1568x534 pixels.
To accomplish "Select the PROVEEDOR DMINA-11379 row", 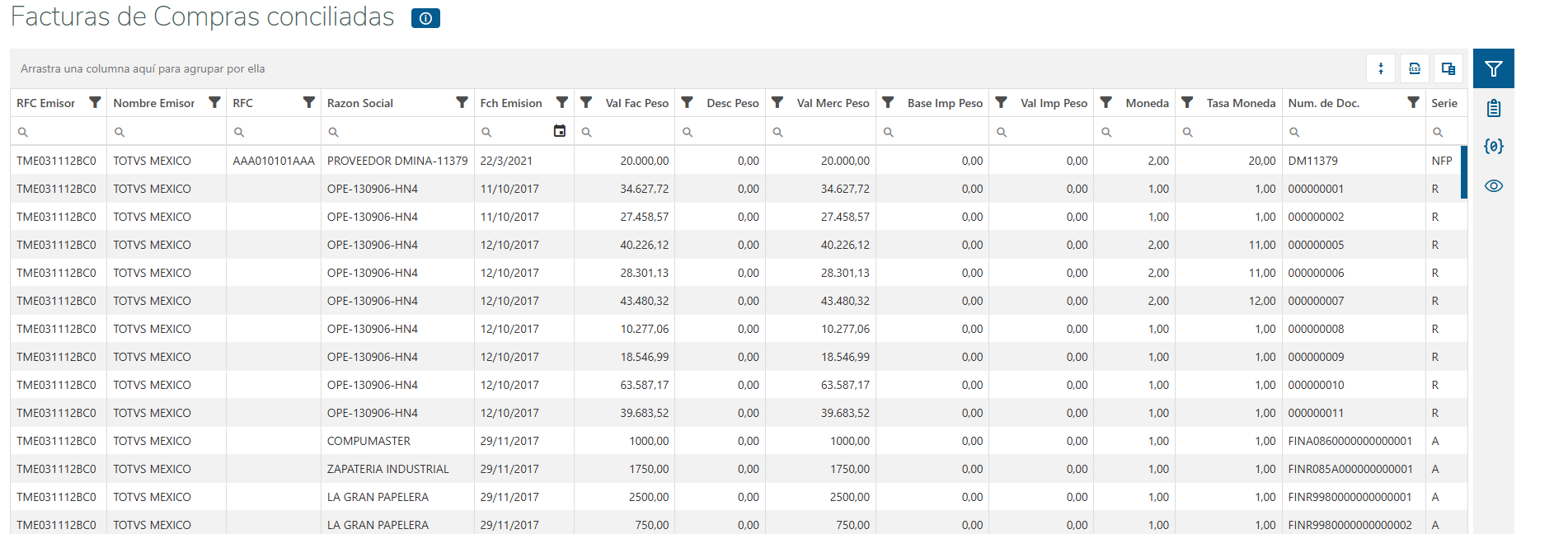I will 397,161.
